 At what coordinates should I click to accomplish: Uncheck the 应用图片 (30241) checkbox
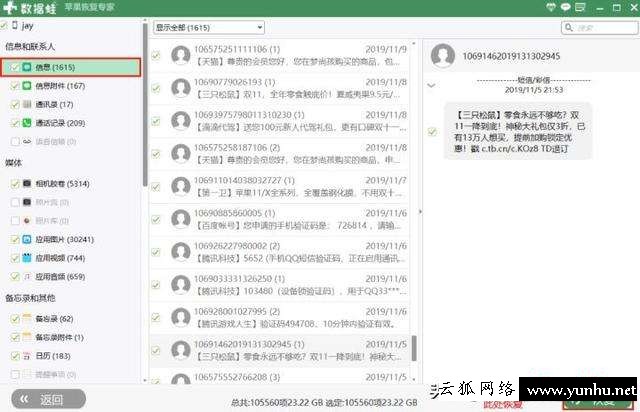click(x=15, y=240)
